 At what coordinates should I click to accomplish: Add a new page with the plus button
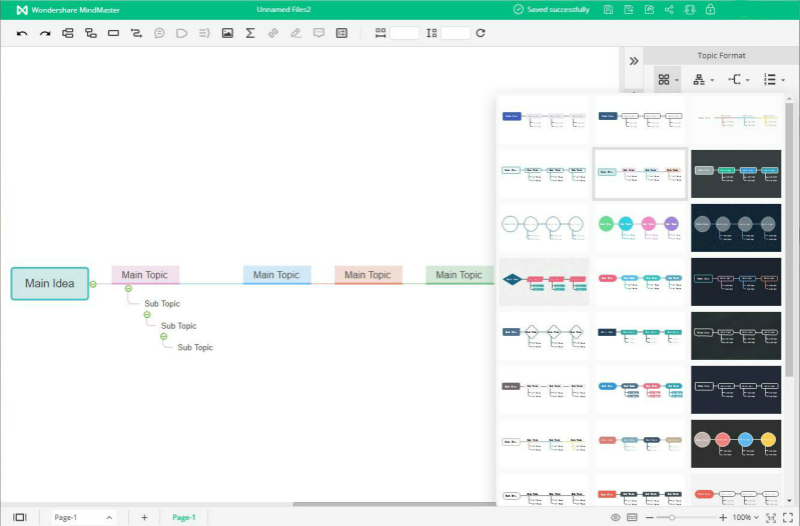click(144, 517)
